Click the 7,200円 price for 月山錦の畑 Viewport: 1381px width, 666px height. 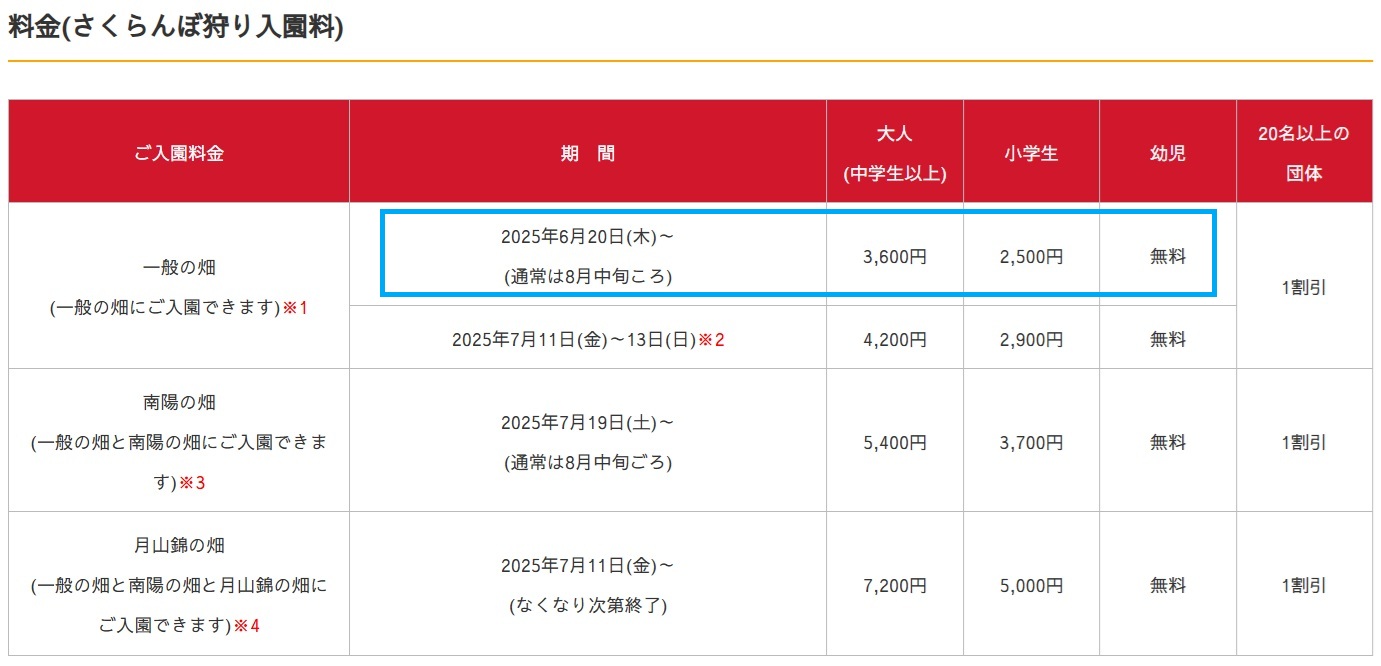pos(895,584)
